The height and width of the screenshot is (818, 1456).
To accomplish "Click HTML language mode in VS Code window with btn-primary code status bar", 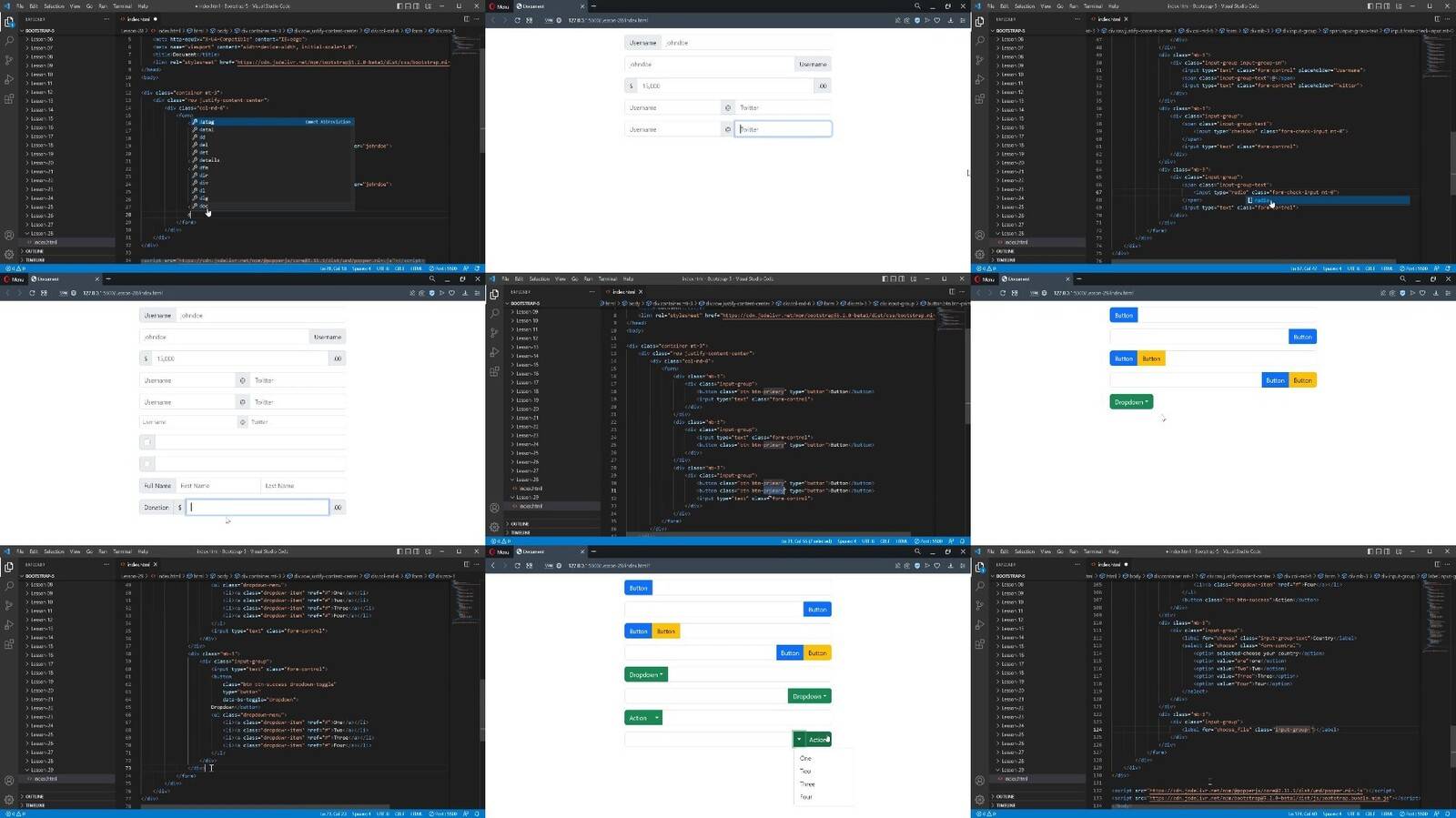I will click(901, 540).
